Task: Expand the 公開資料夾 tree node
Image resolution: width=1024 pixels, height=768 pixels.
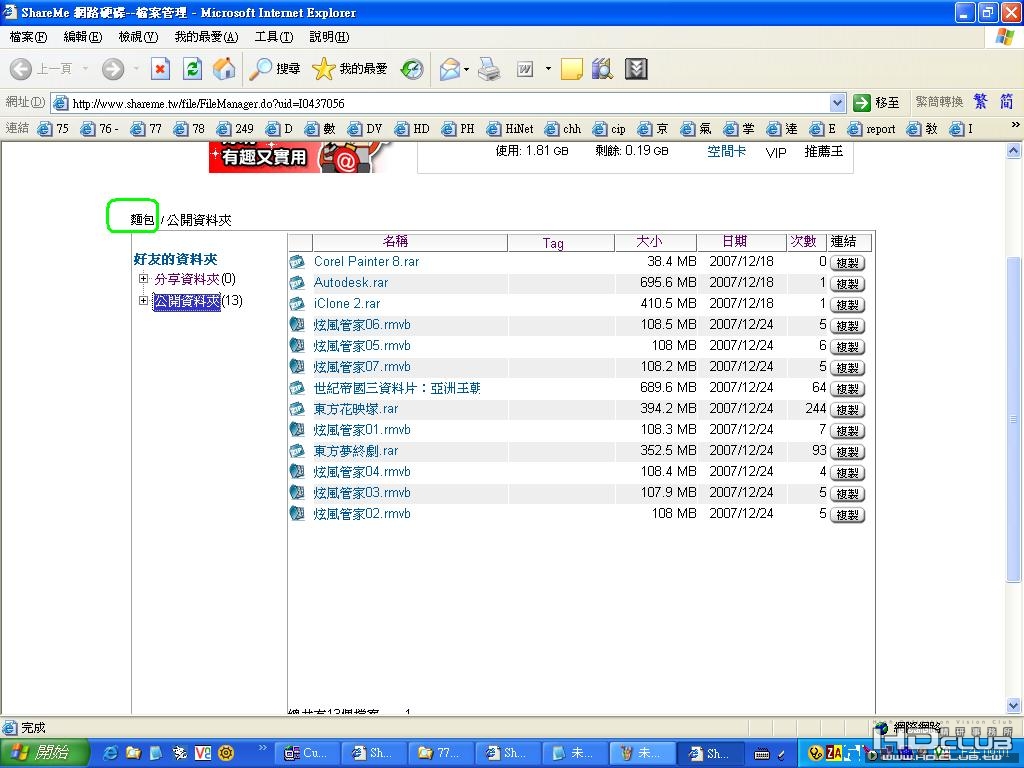Action: (x=143, y=300)
